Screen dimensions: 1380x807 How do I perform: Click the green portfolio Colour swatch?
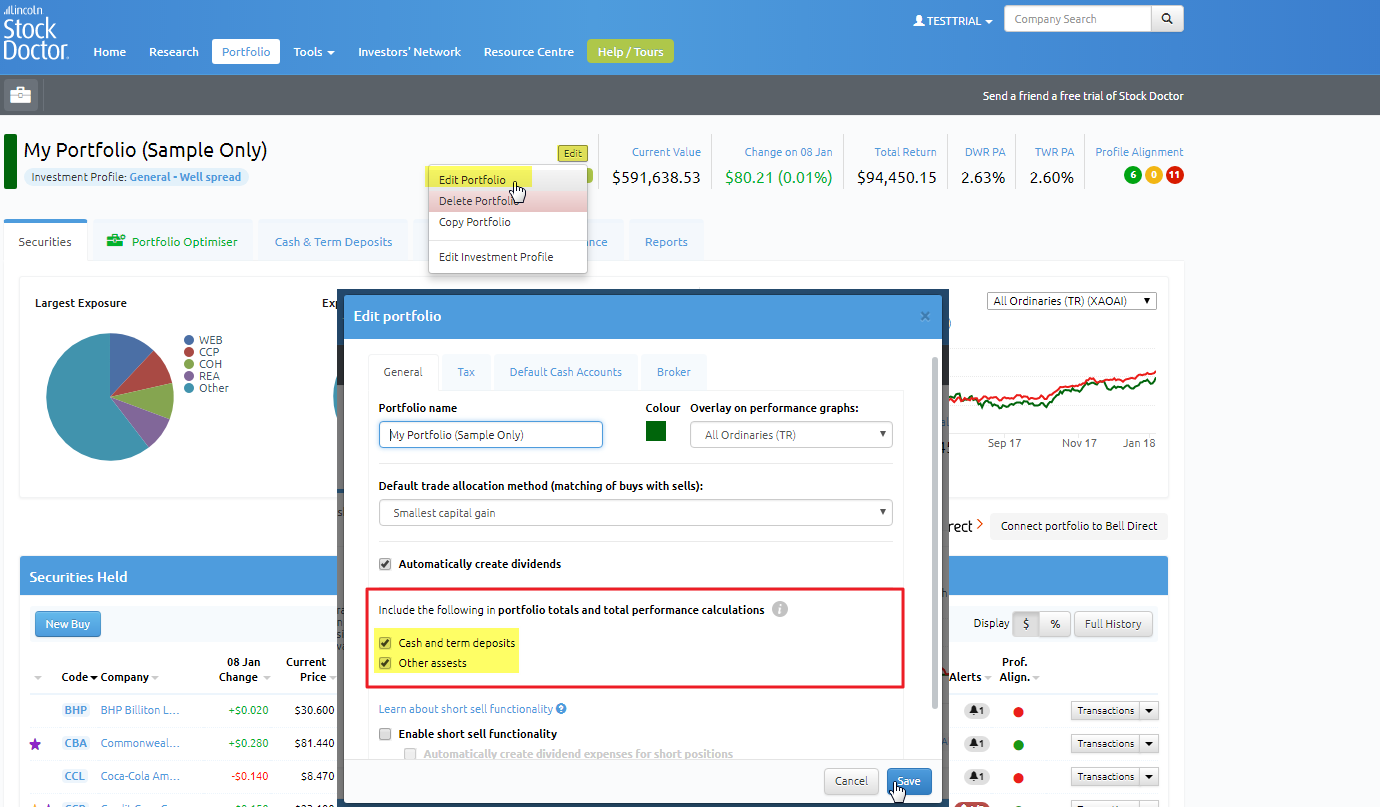[656, 432]
